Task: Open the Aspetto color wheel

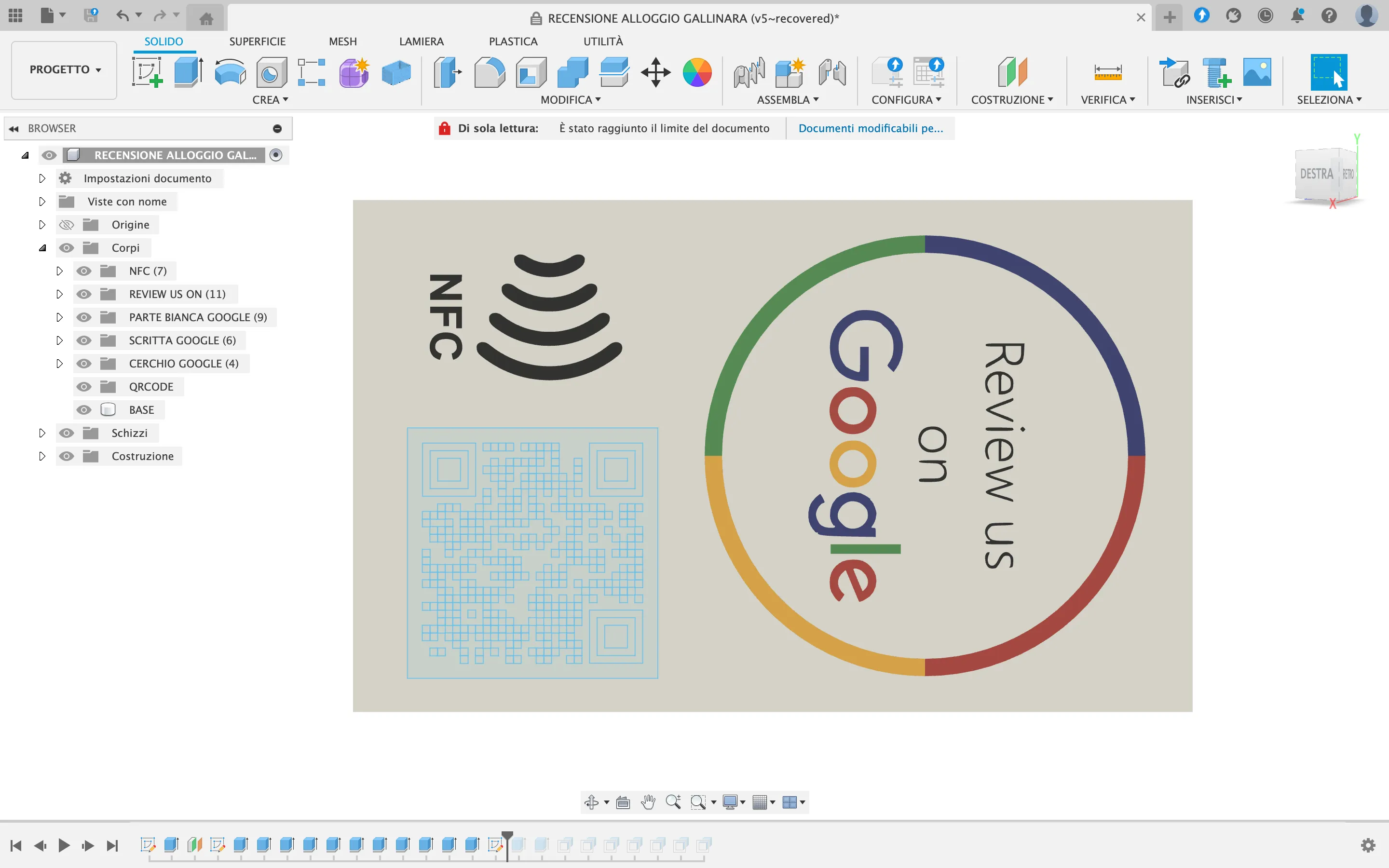Action: [x=697, y=73]
